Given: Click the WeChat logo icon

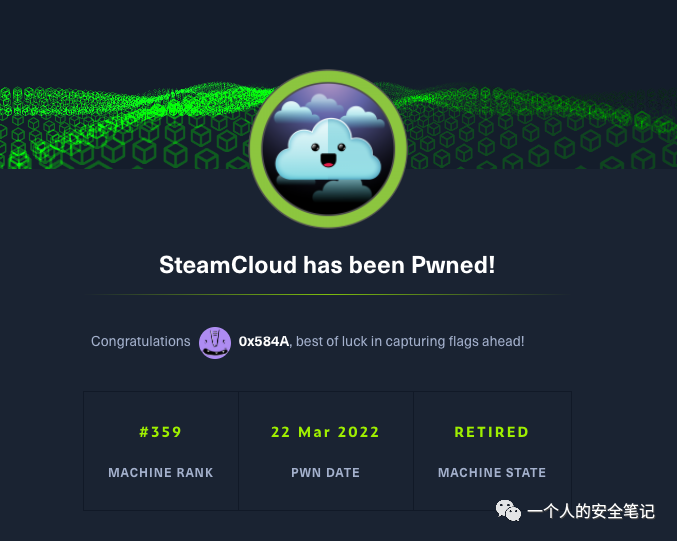Looking at the screenshot, I should [508, 511].
